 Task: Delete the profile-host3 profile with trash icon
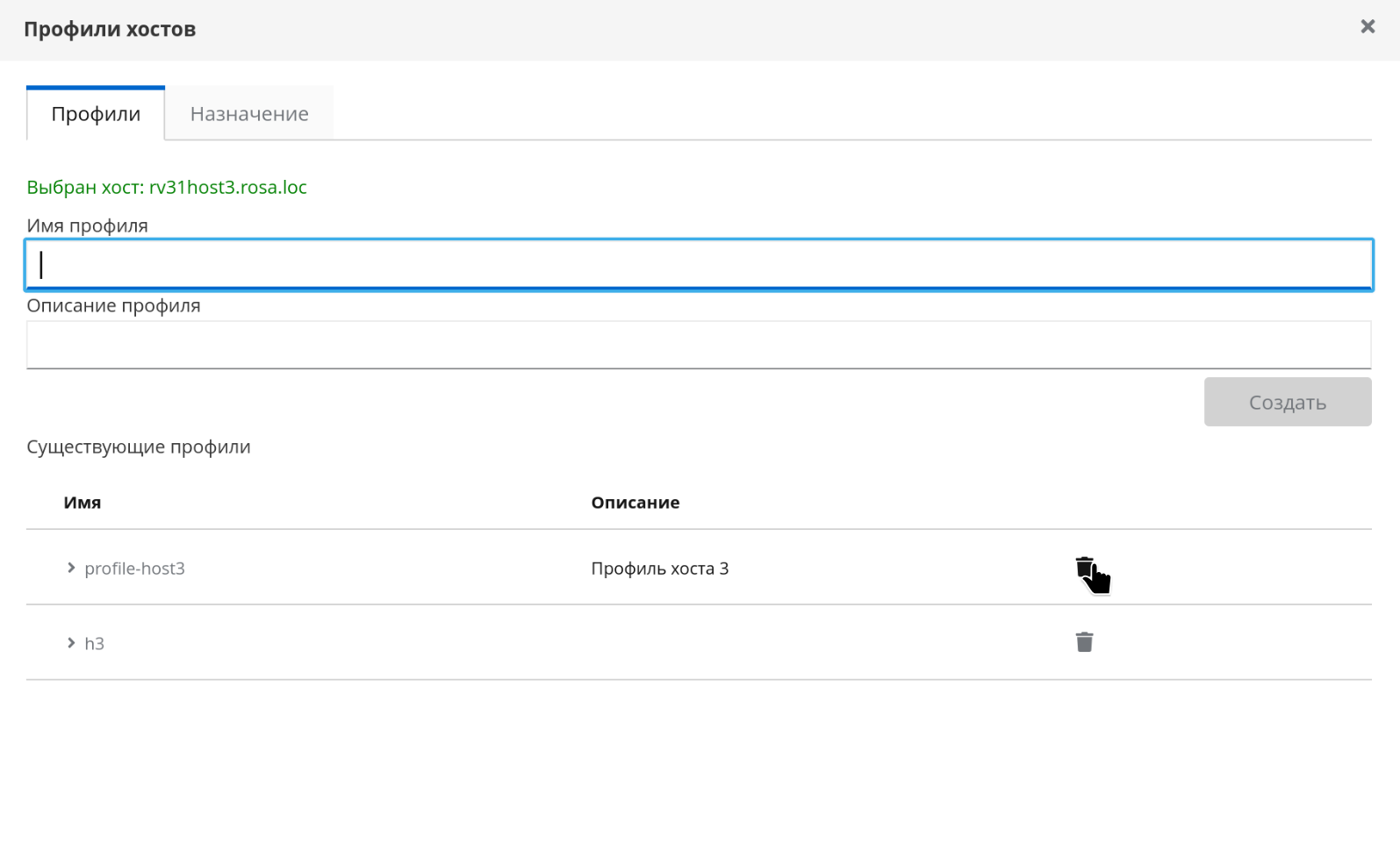(x=1084, y=568)
